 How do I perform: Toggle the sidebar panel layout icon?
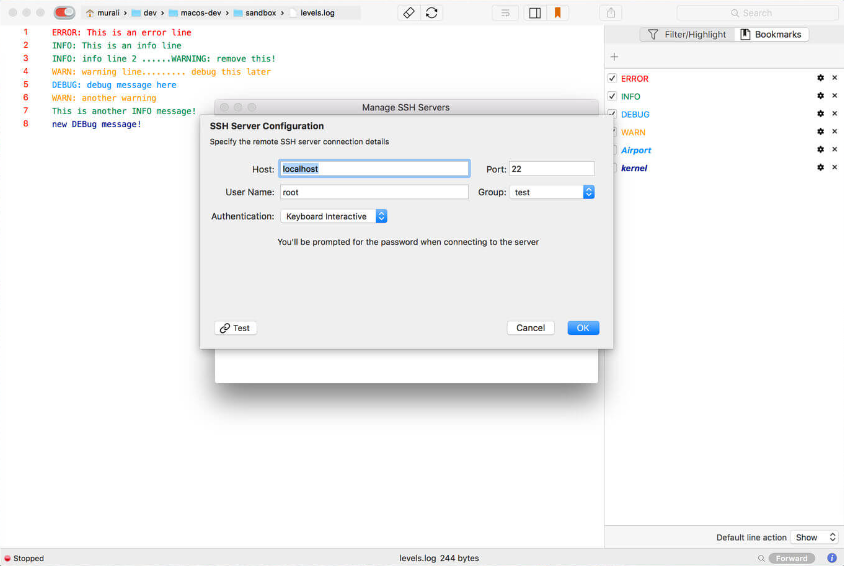click(535, 13)
